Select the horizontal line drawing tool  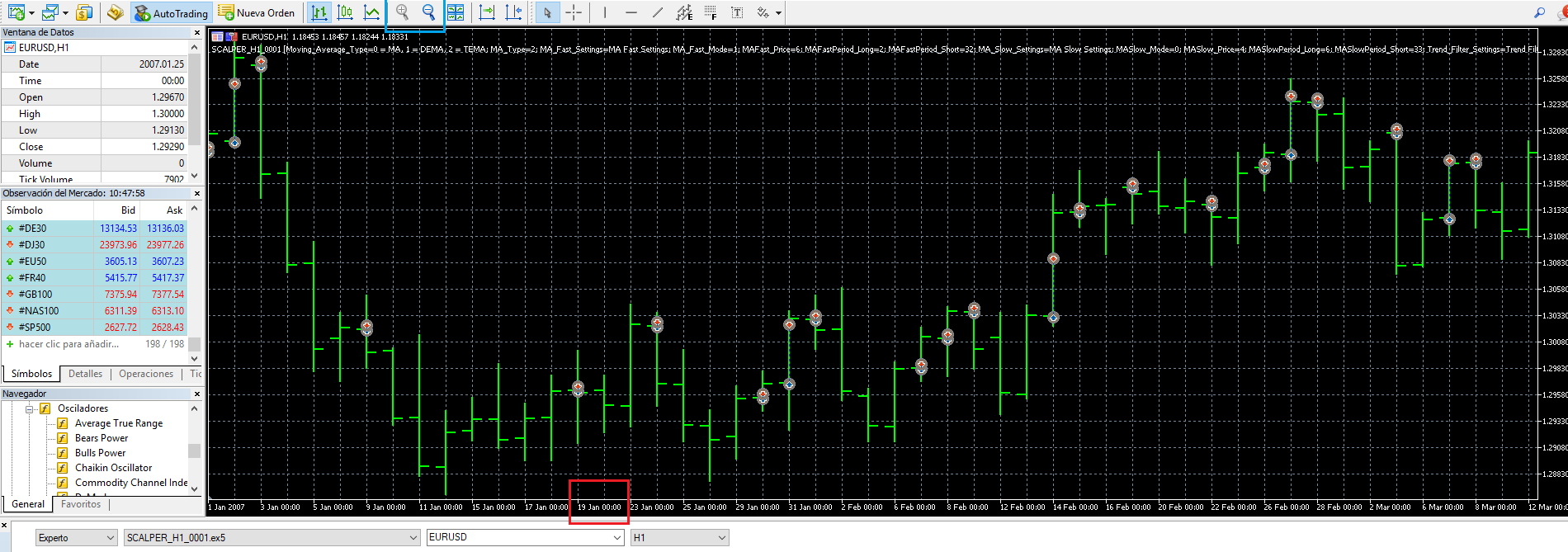(x=631, y=12)
